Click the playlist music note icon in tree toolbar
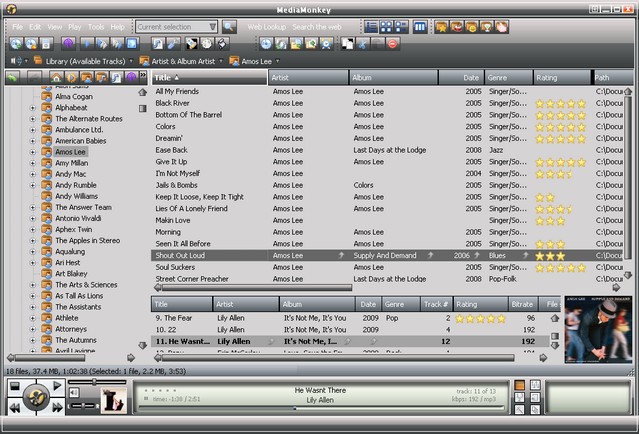 pos(116,77)
